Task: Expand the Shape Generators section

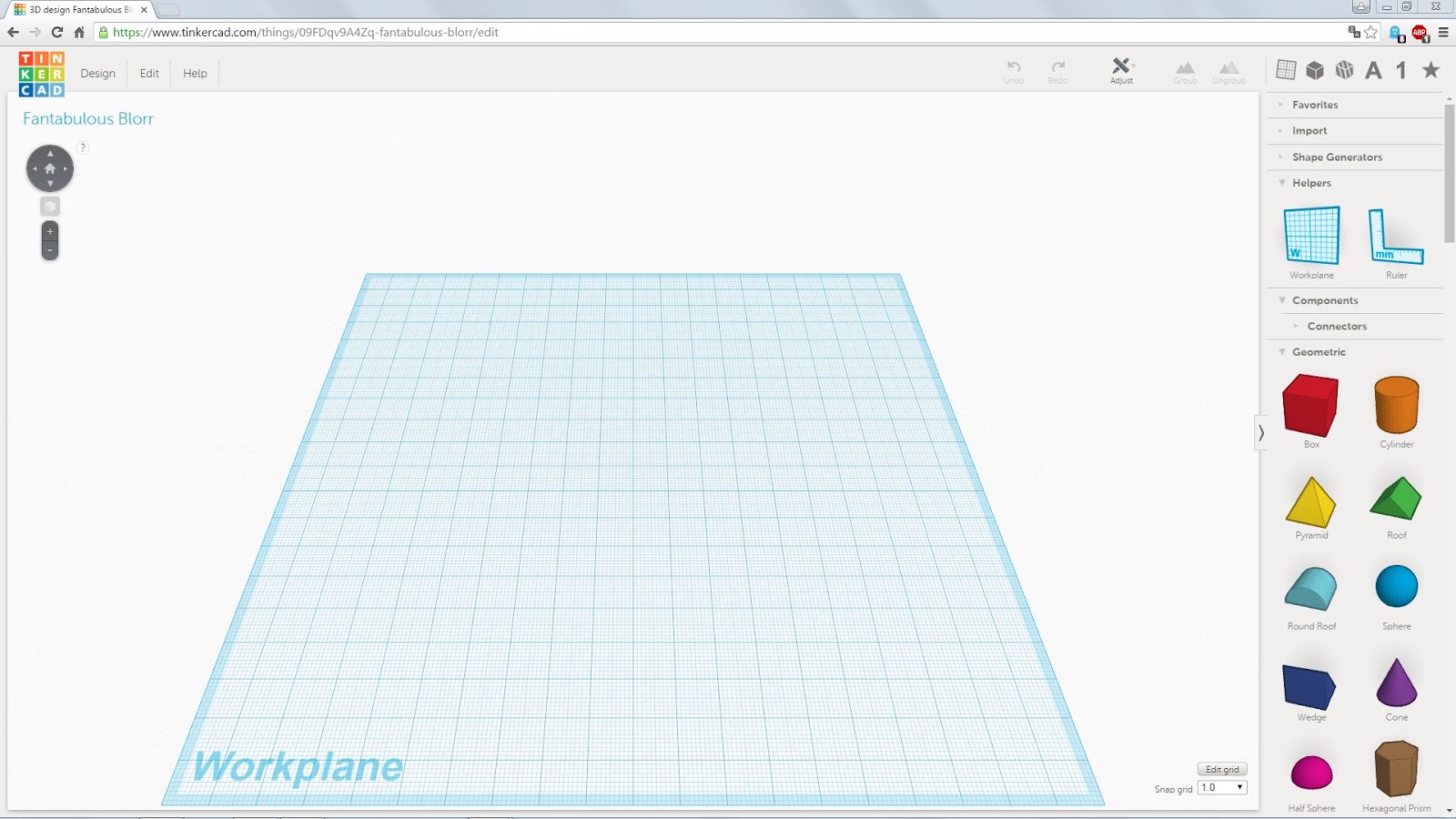Action: click(1337, 157)
